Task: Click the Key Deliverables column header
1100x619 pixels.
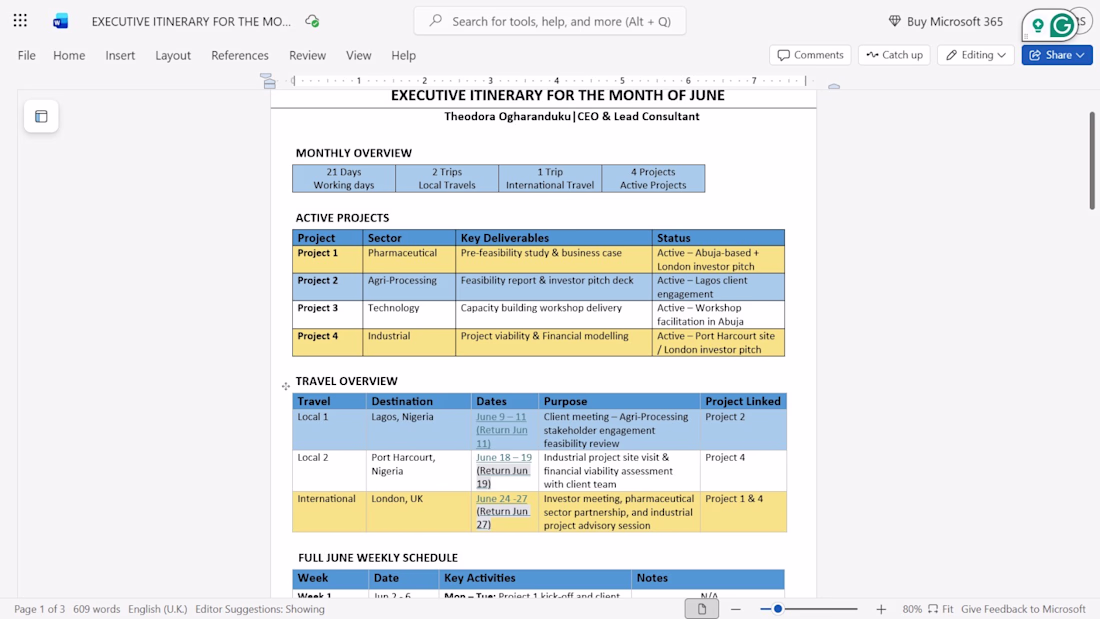Action: [x=554, y=238]
